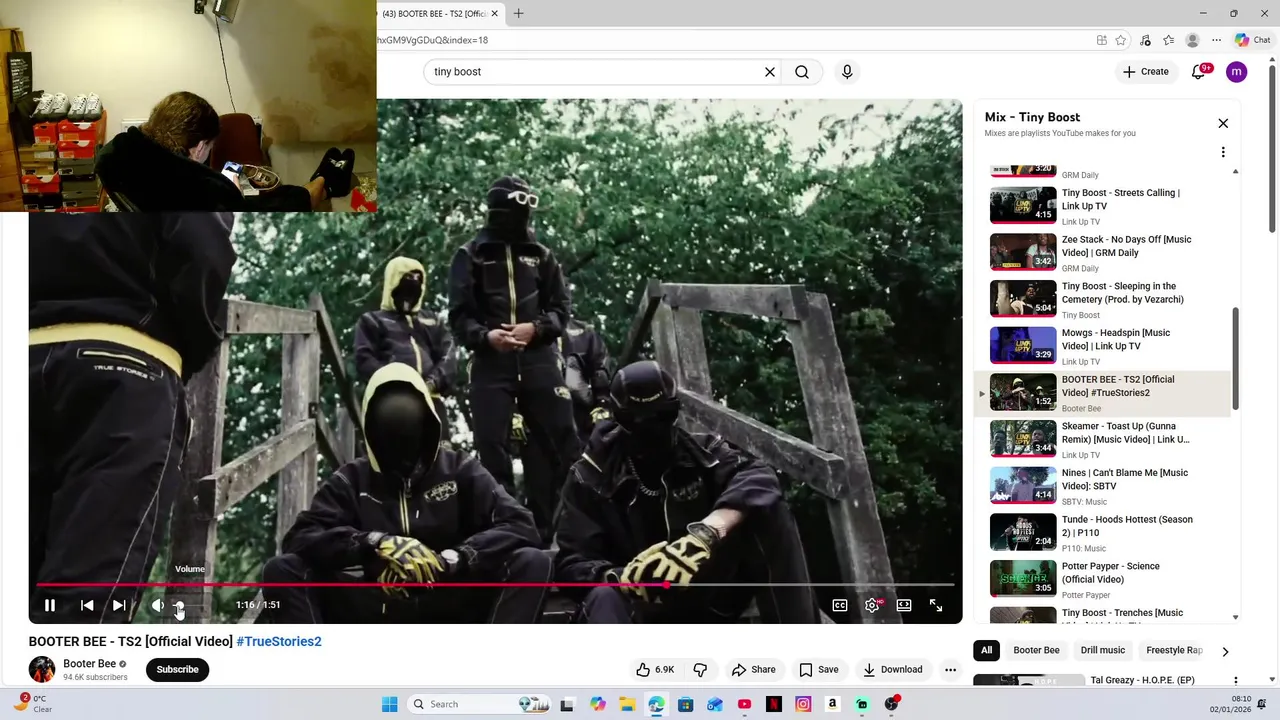Open the player settings gear
This screenshot has height=720, width=1280.
[872, 605]
